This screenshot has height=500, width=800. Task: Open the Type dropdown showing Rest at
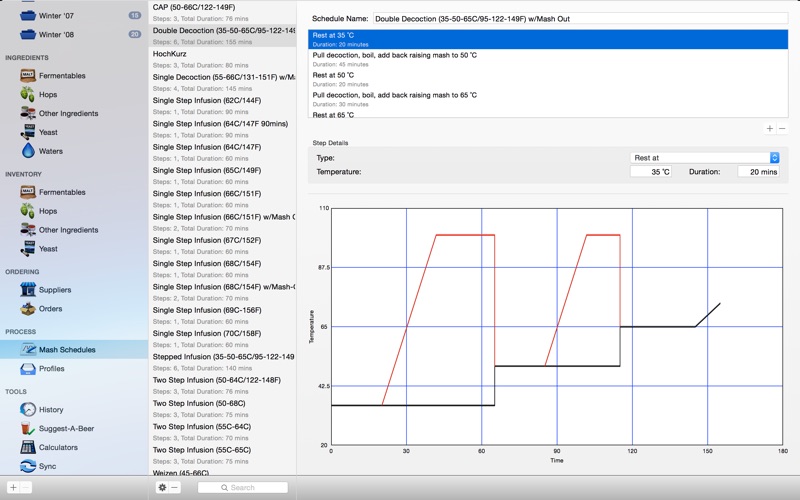(x=705, y=158)
